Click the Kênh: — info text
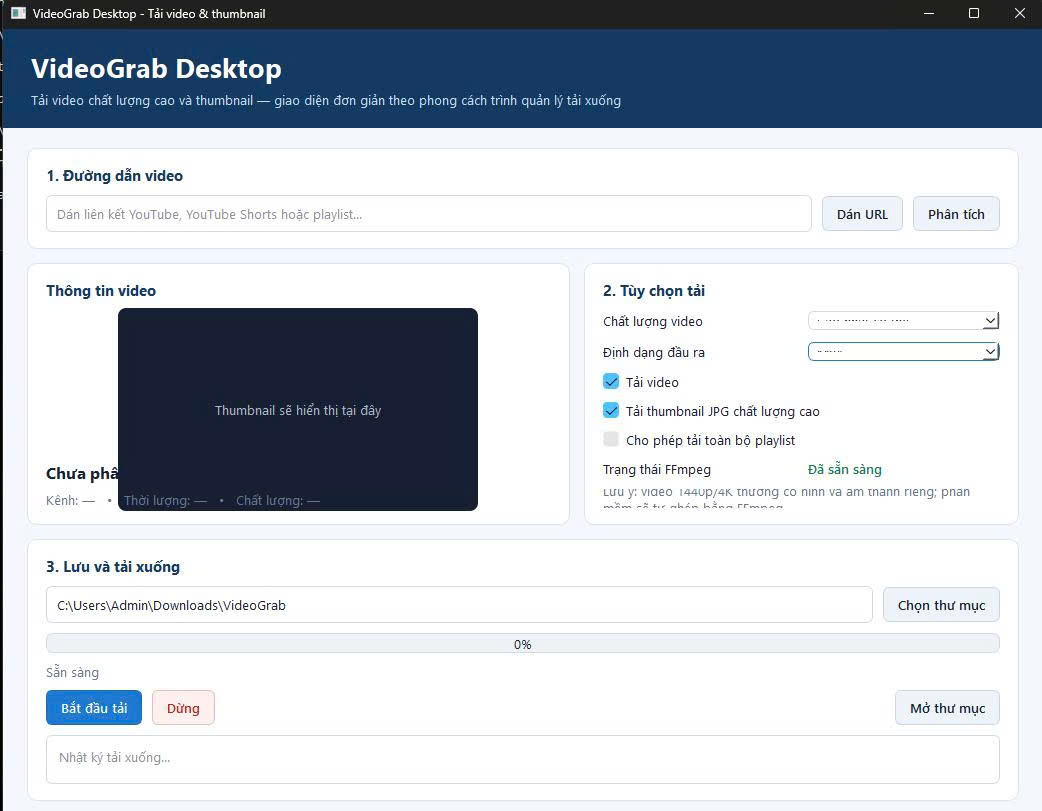 (70, 501)
